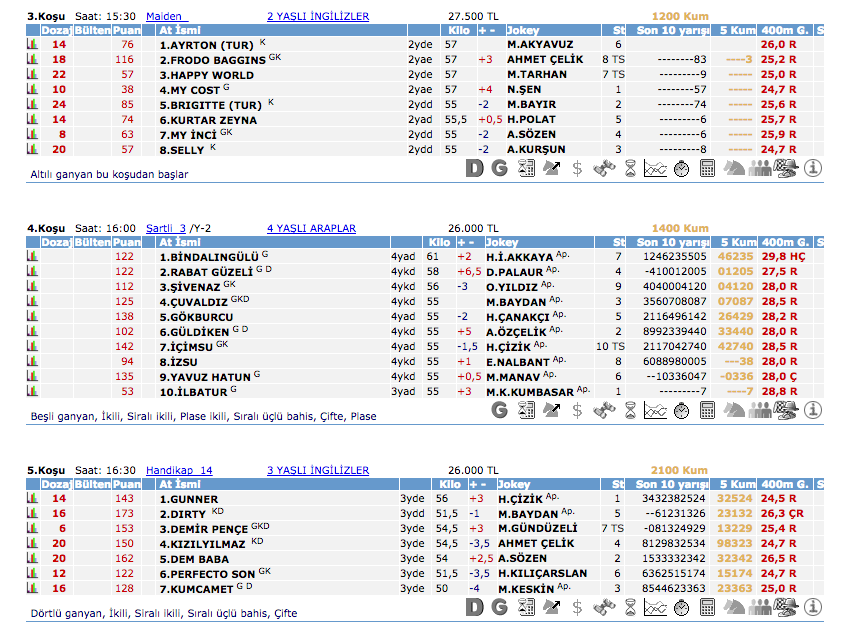Screen dimensions: 862x641
Task: Open bar chart icon beside 1.AYRTON (TUR)
Action: 32,45
